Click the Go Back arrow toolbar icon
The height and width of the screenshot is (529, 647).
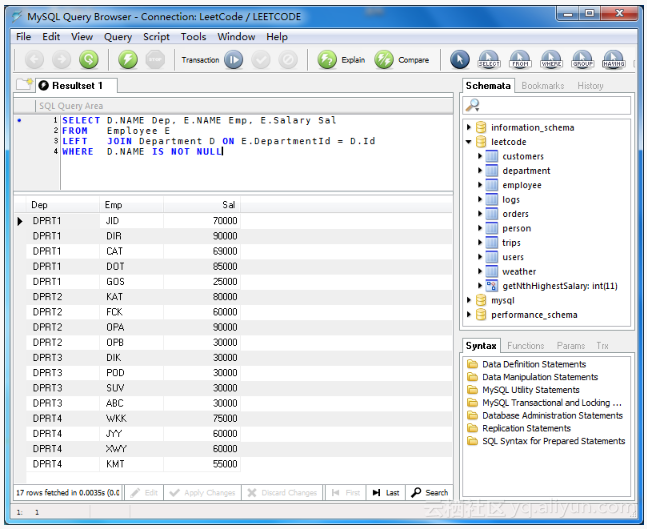[x=34, y=60]
